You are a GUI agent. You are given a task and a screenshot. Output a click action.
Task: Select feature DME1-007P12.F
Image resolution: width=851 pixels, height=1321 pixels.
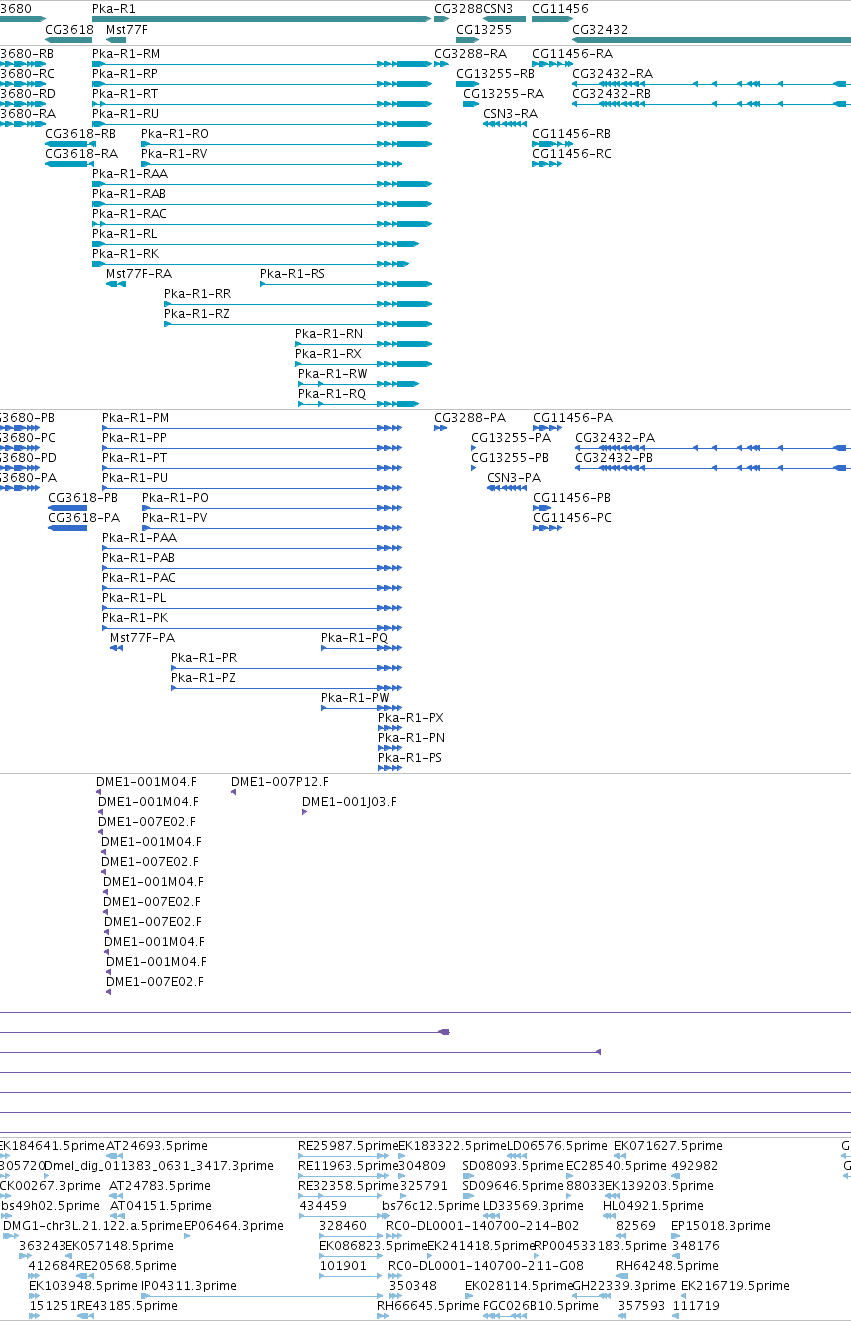point(280,782)
